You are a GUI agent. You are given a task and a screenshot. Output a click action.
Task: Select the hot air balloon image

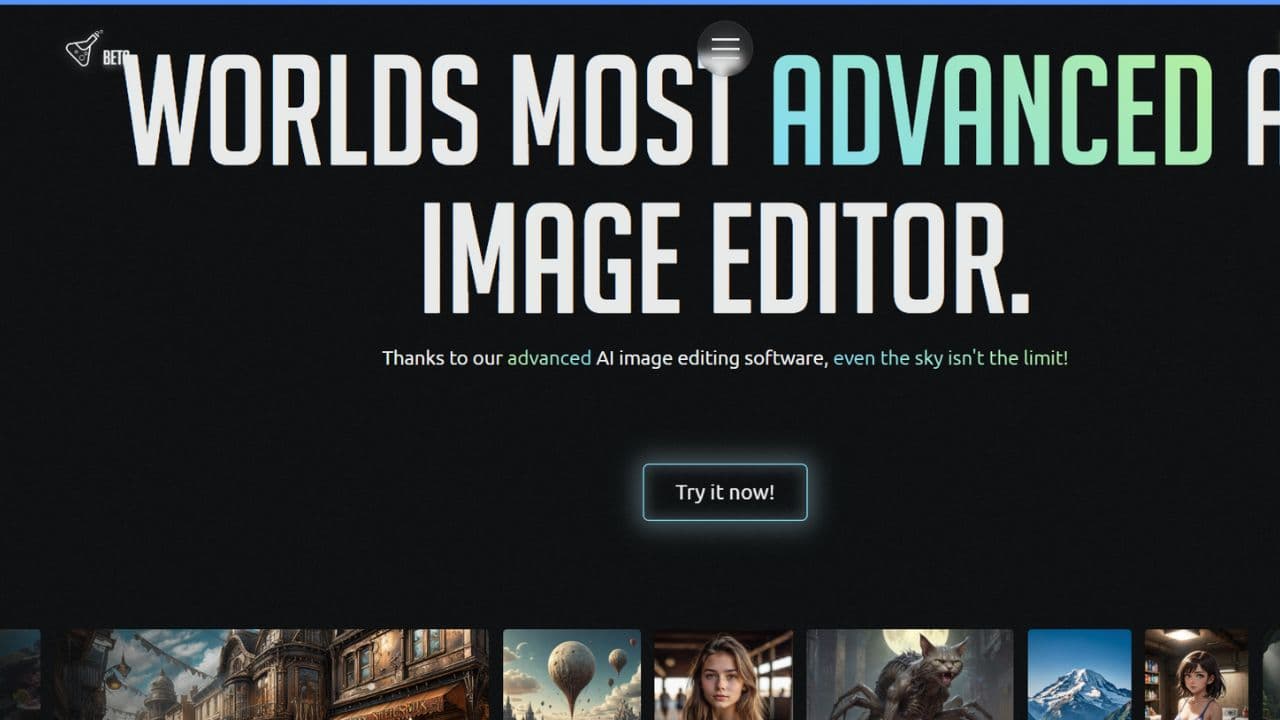[572, 674]
